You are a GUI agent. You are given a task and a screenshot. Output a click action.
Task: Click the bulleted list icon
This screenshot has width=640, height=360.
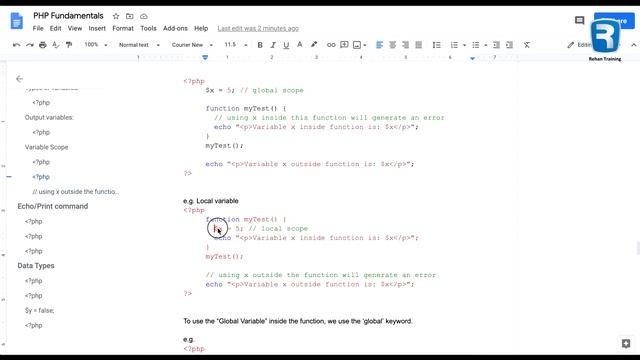[476, 45]
